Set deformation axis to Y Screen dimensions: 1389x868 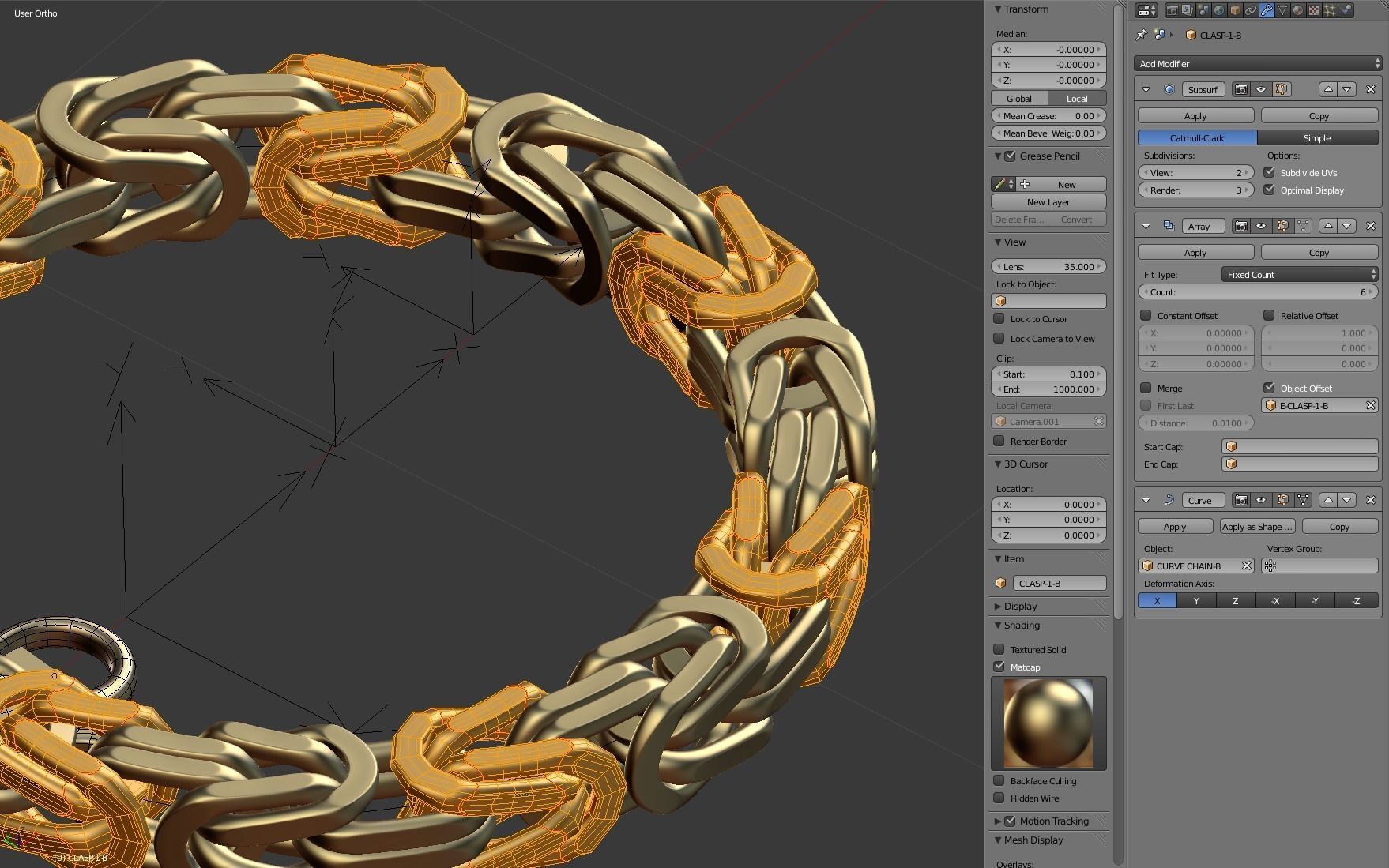(x=1196, y=600)
